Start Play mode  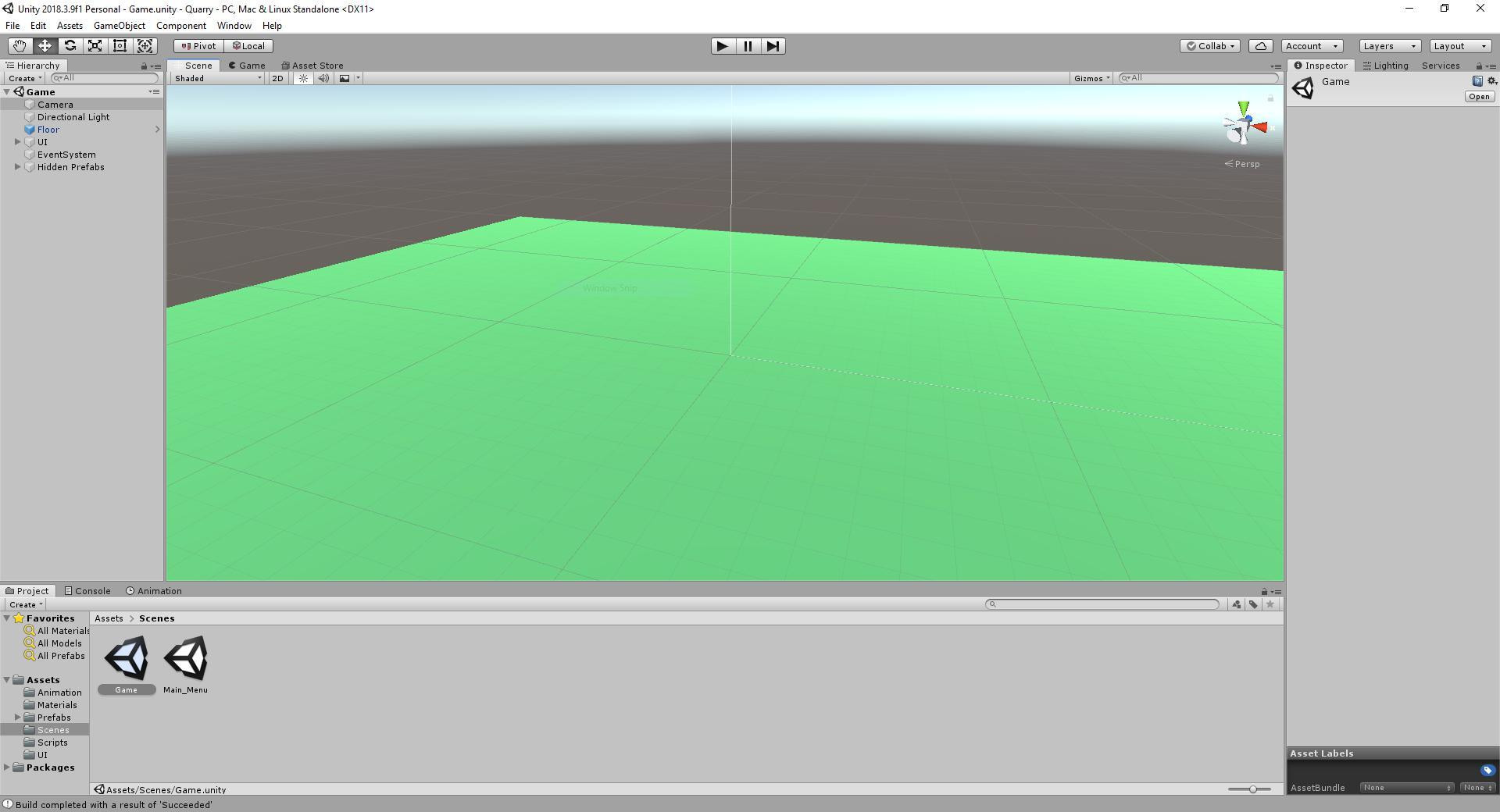point(723,46)
